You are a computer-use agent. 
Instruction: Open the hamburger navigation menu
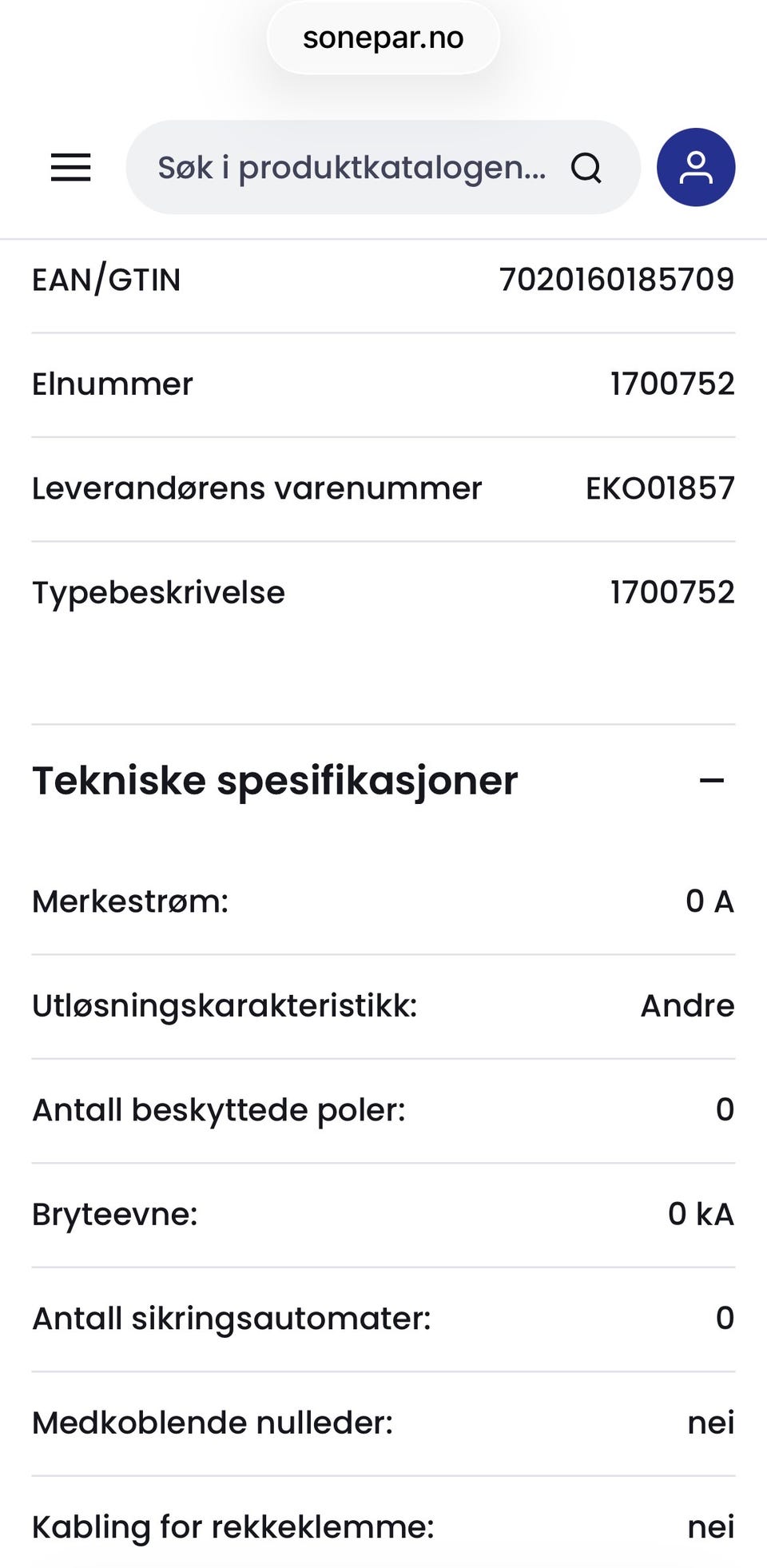click(x=70, y=167)
